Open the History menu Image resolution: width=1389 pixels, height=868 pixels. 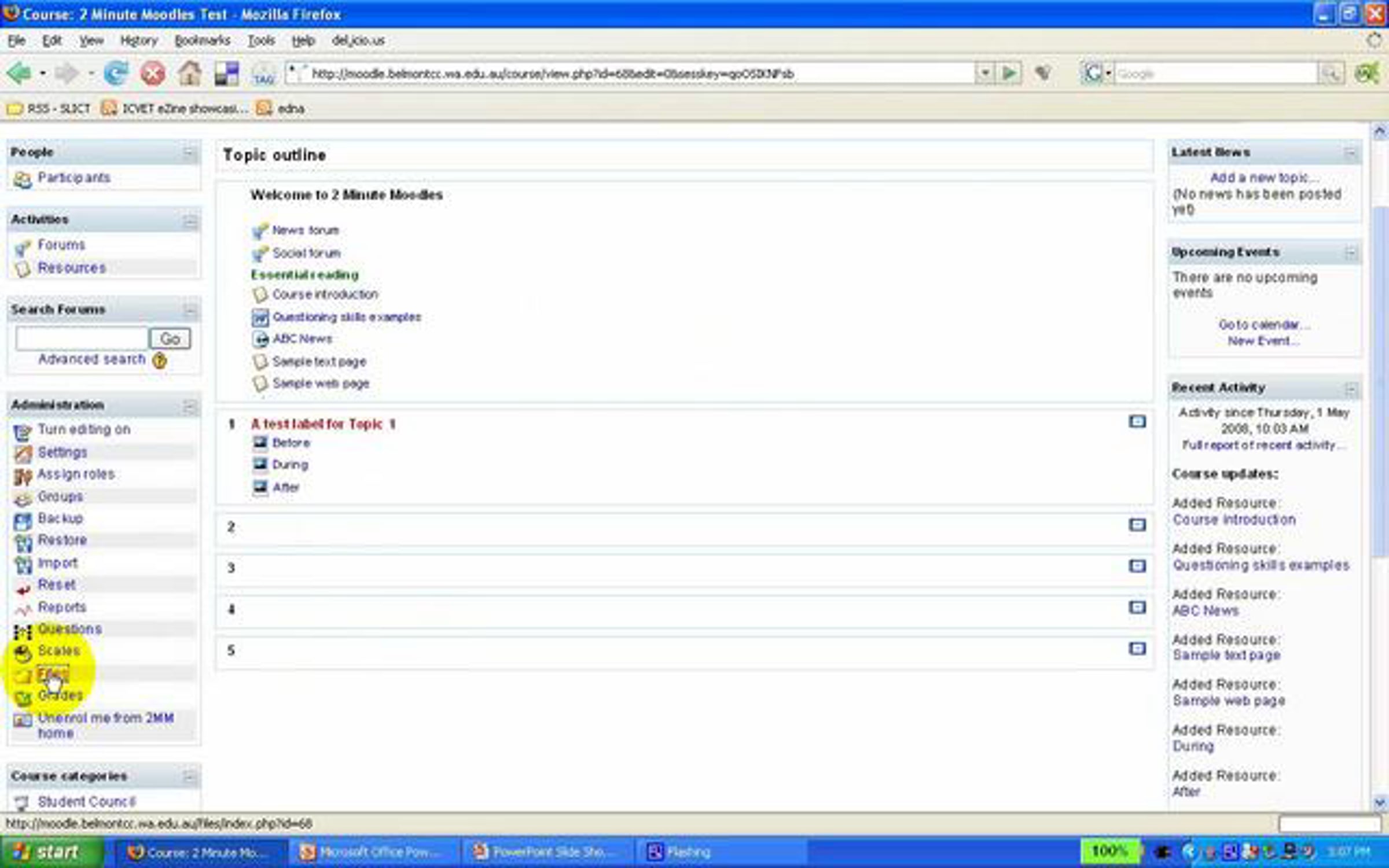tap(139, 41)
